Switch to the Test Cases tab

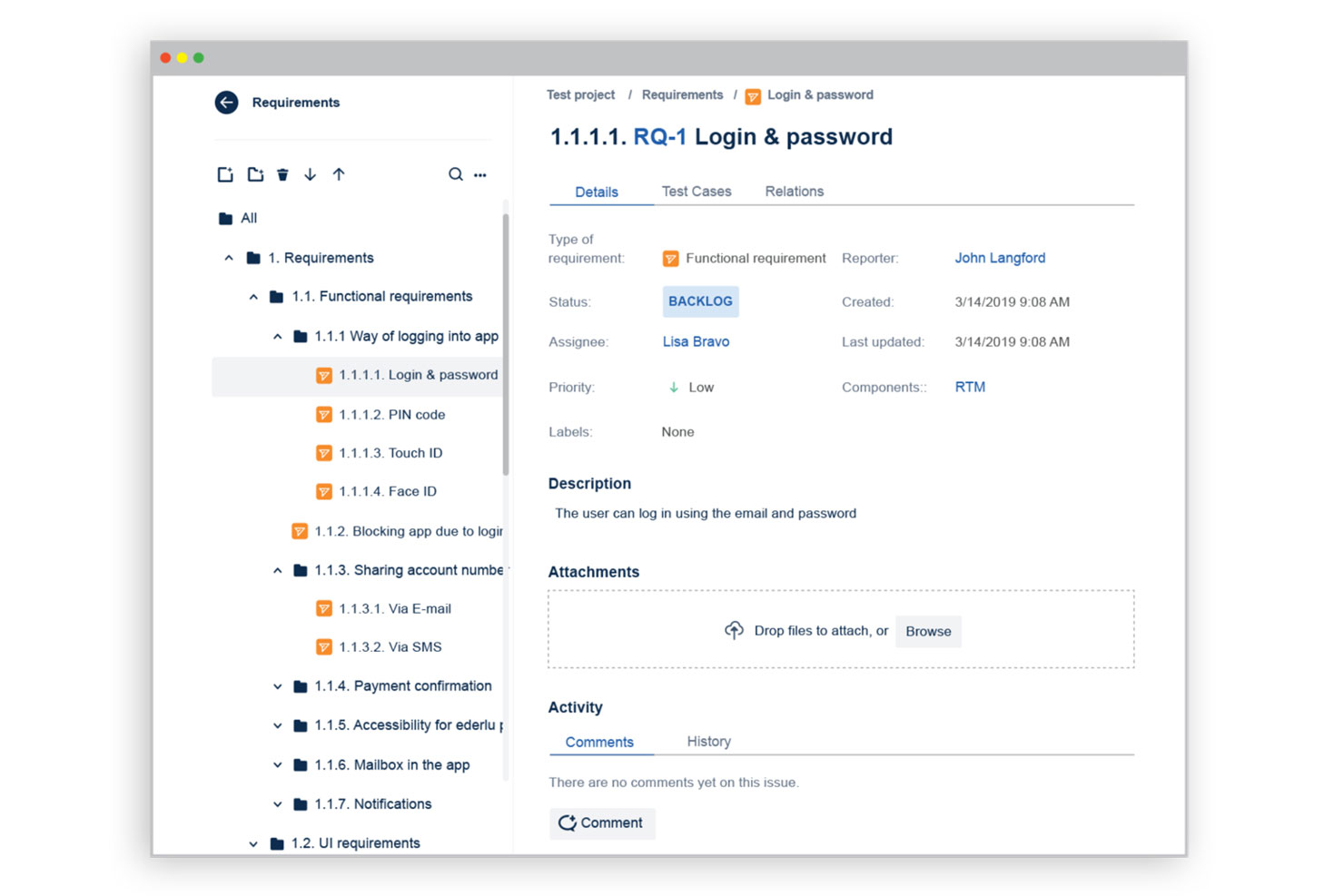tap(697, 191)
